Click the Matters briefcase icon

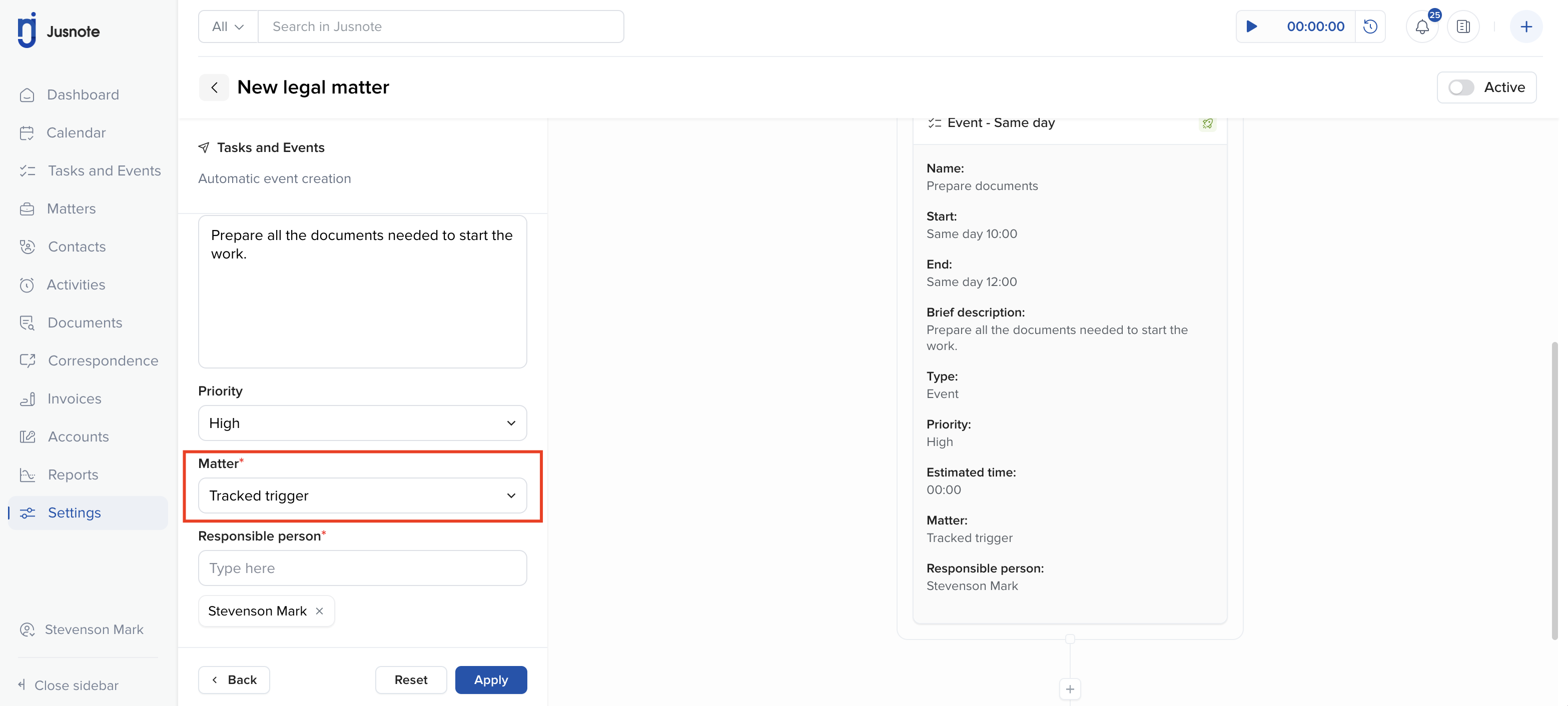[27, 208]
